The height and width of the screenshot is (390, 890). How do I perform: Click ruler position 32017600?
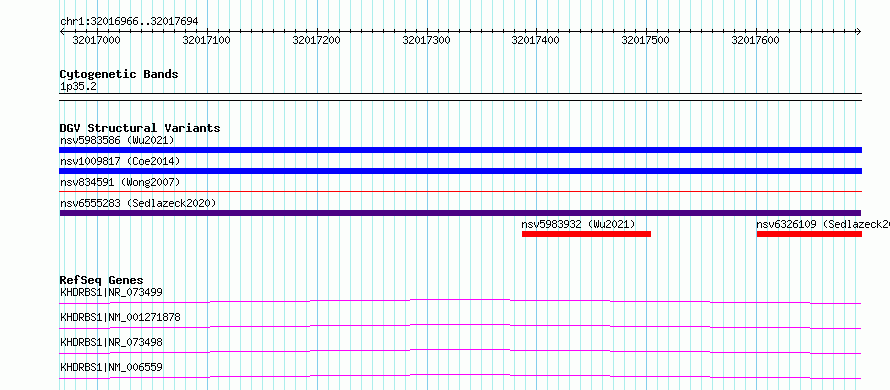pyautogui.click(x=755, y=40)
